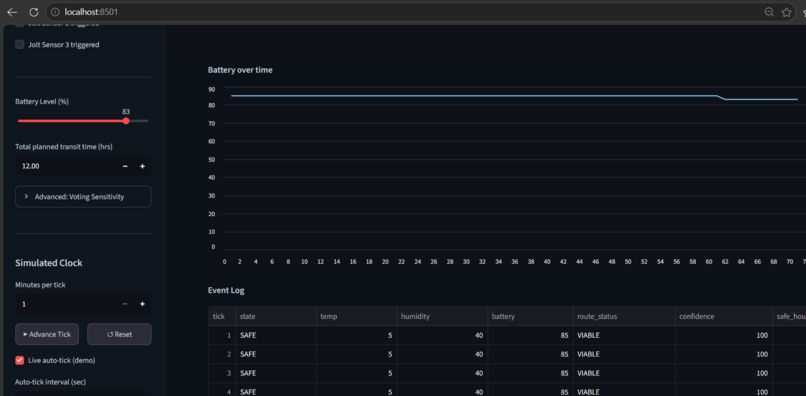Increase Minutes per tick with the plus button

(142, 304)
